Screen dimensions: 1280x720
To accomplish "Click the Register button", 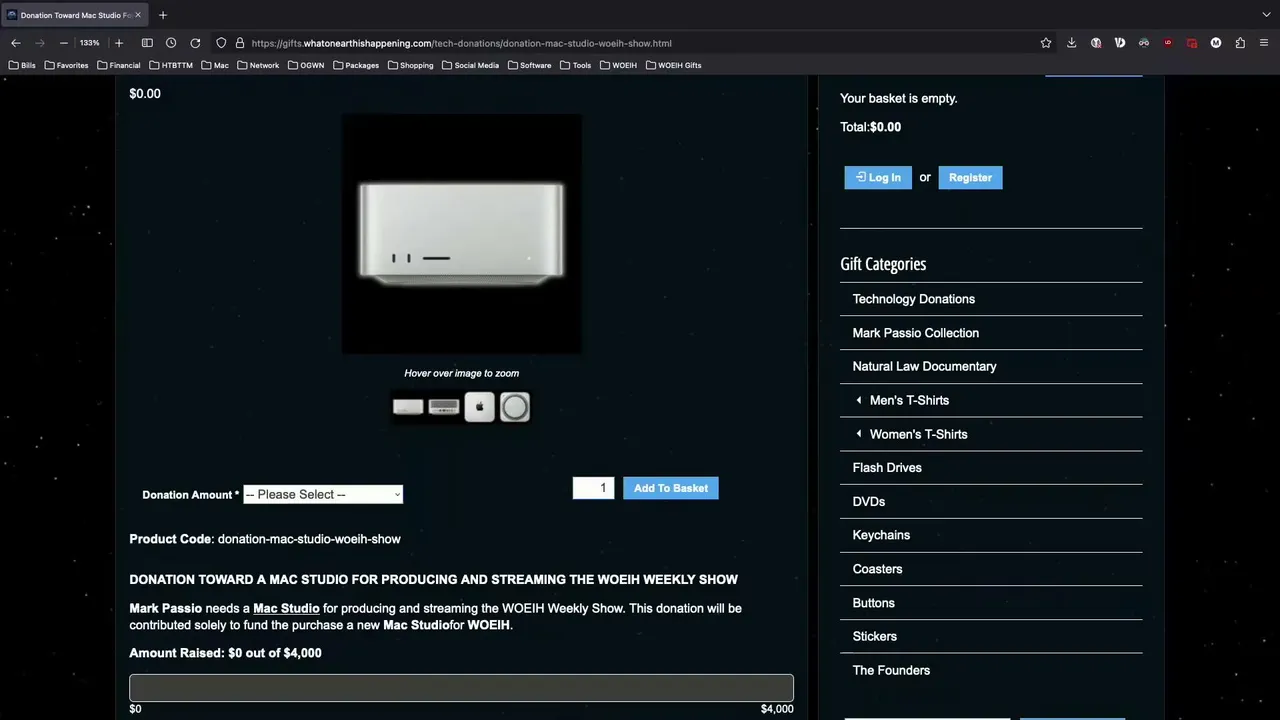I will tap(970, 177).
